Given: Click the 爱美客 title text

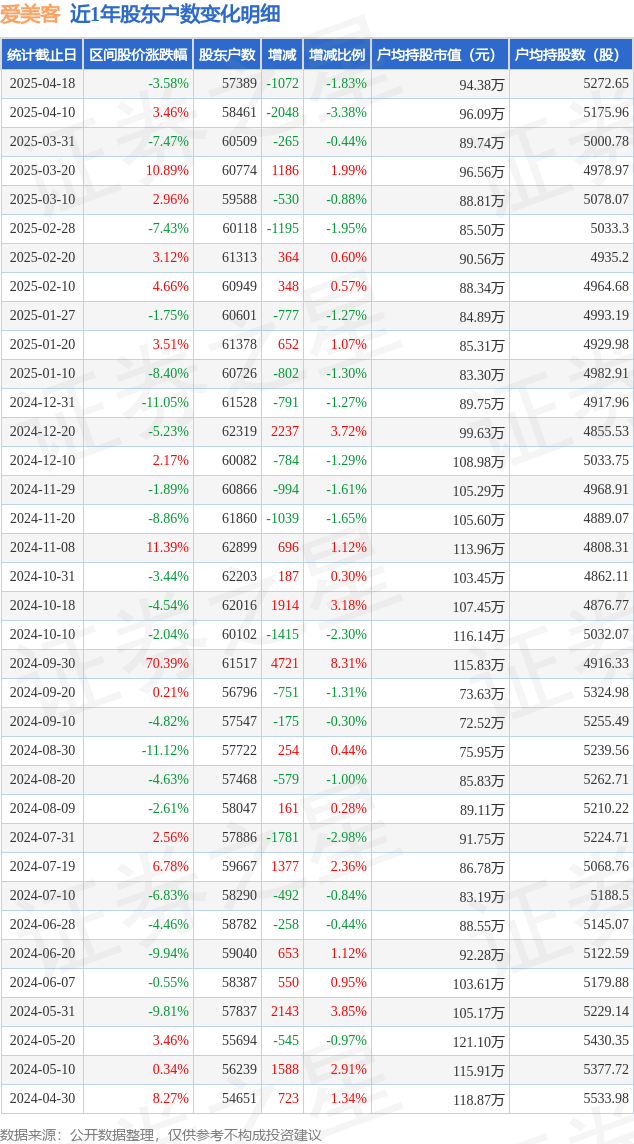Looking at the screenshot, I should [30, 14].
